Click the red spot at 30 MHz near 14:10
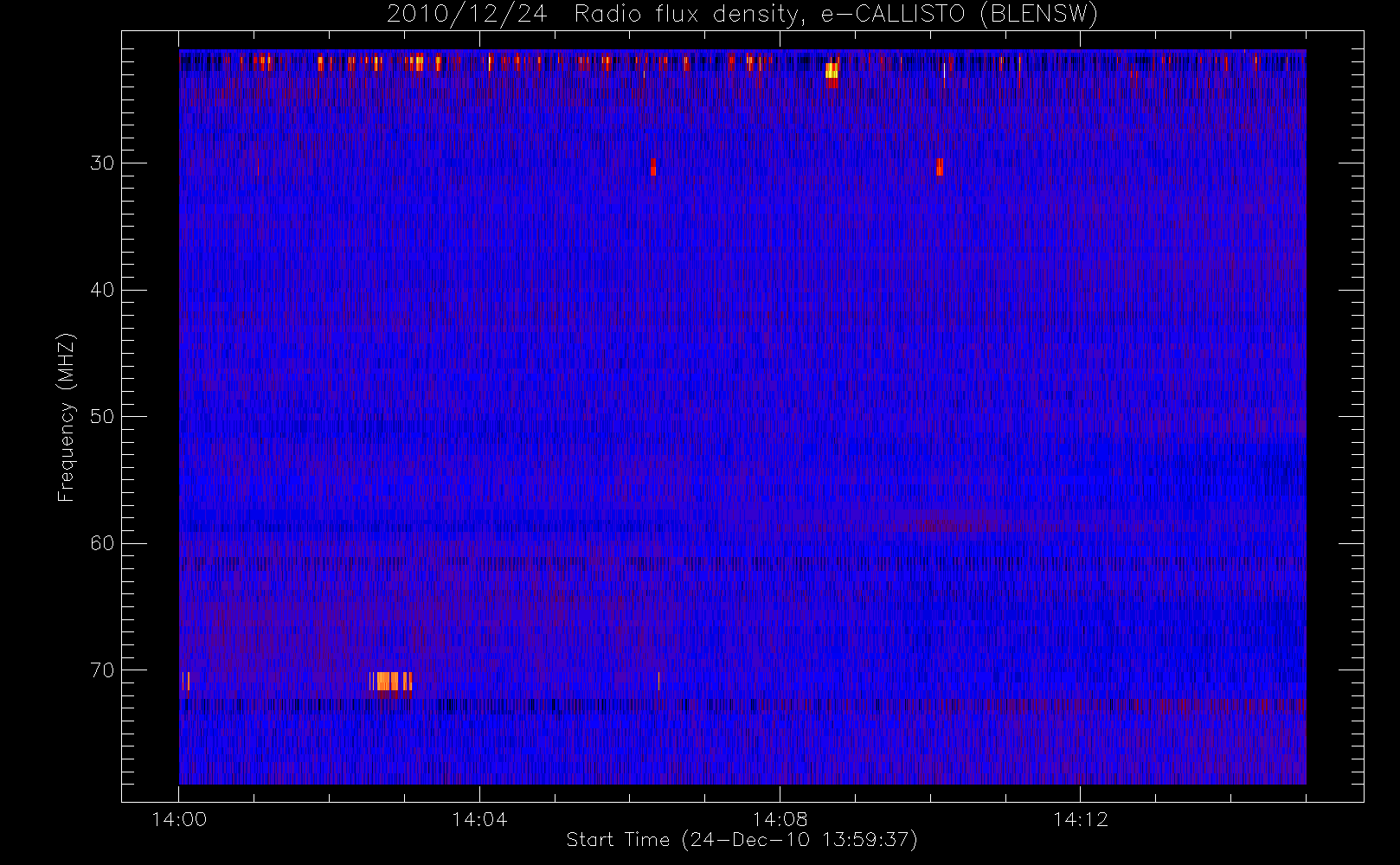This screenshot has width=1400, height=865. click(939, 167)
